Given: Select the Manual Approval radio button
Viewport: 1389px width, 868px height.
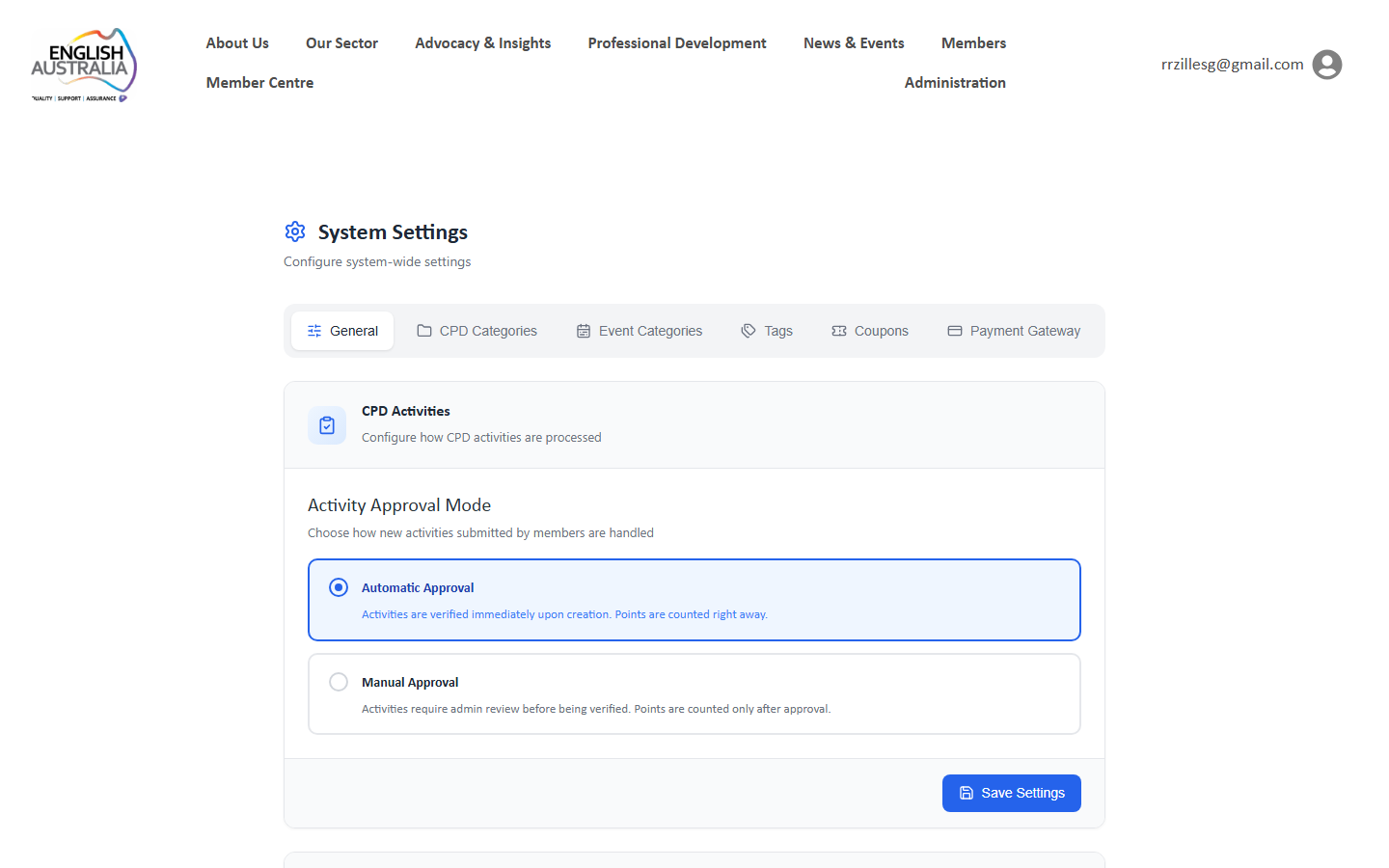Looking at the screenshot, I should click(x=339, y=682).
